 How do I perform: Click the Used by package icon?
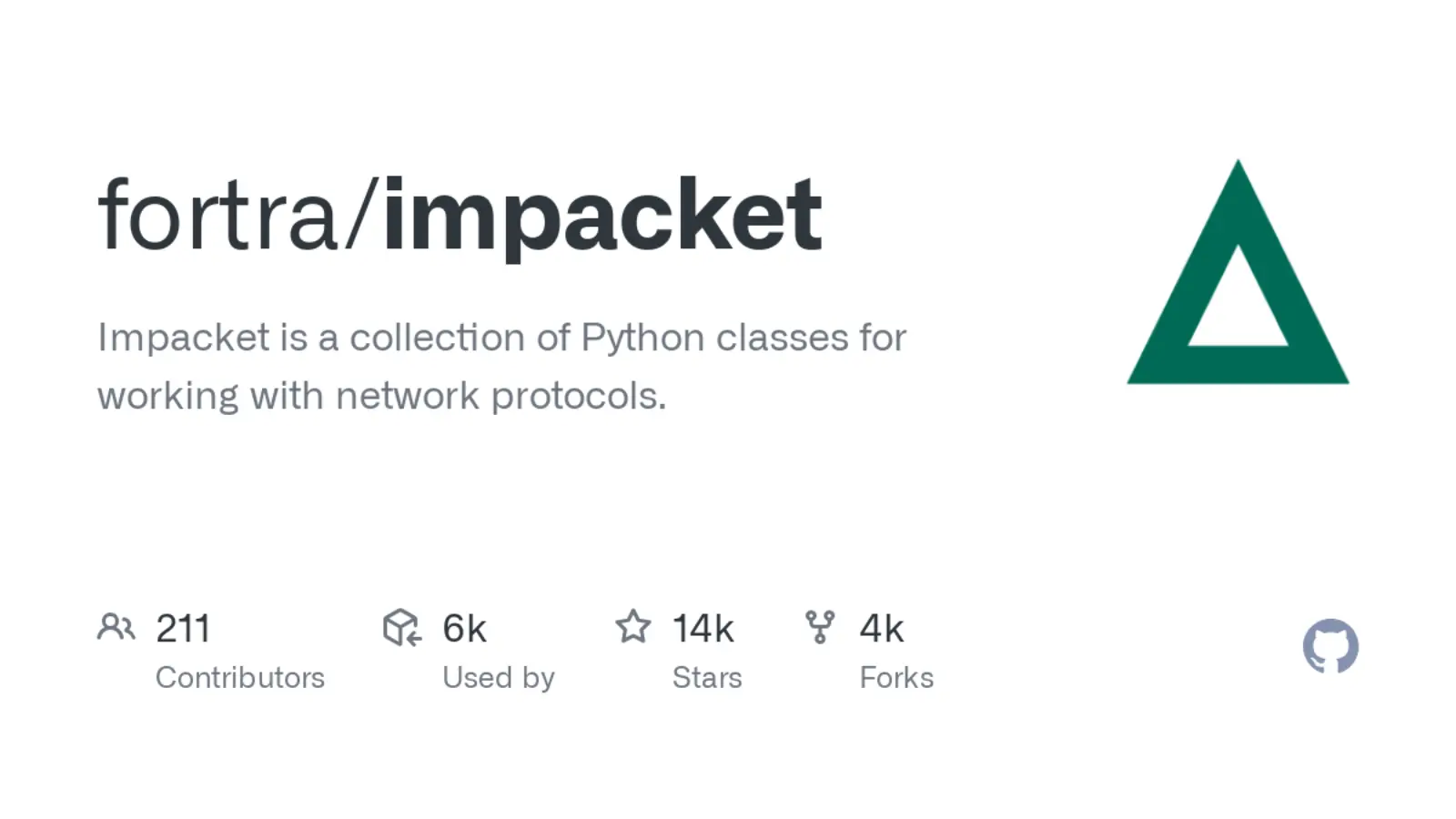coord(401,627)
